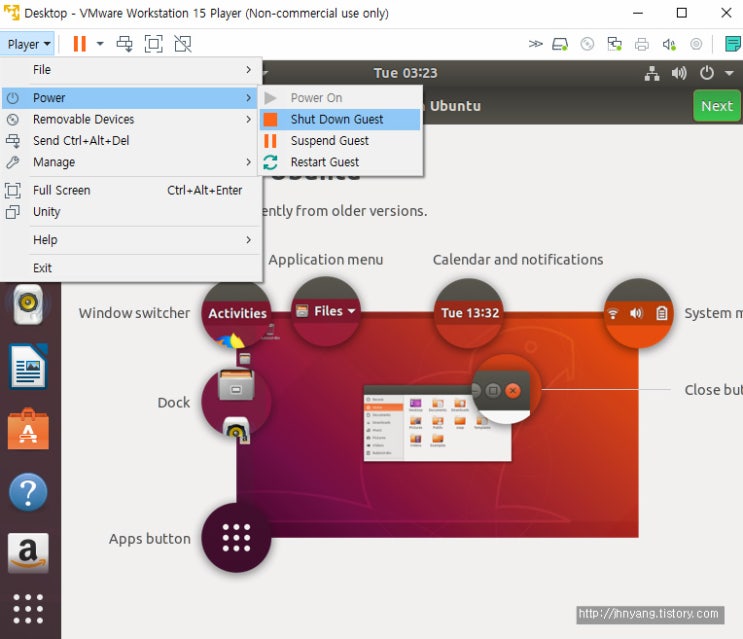Click the desktop preview illustration image
The width and height of the screenshot is (743, 639).
pos(437,425)
